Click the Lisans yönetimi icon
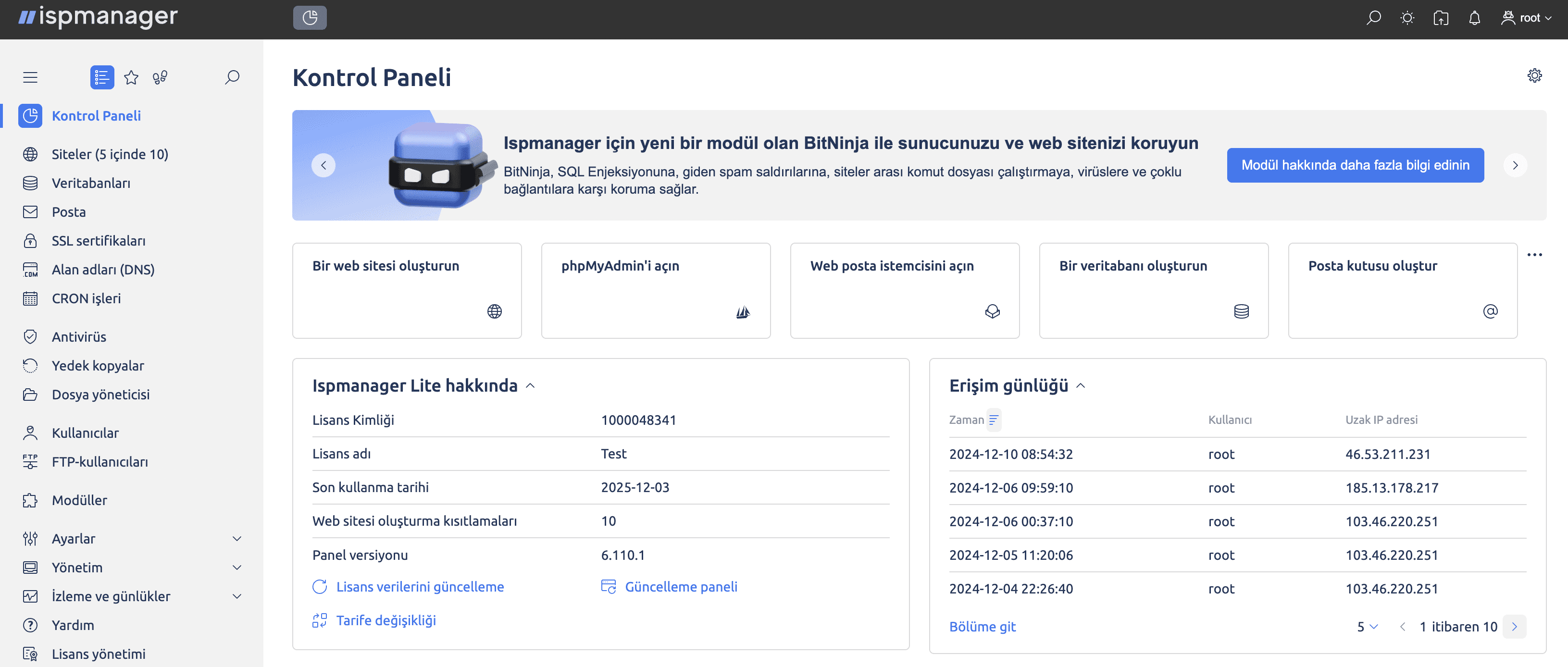1568x667 pixels. 30,654
